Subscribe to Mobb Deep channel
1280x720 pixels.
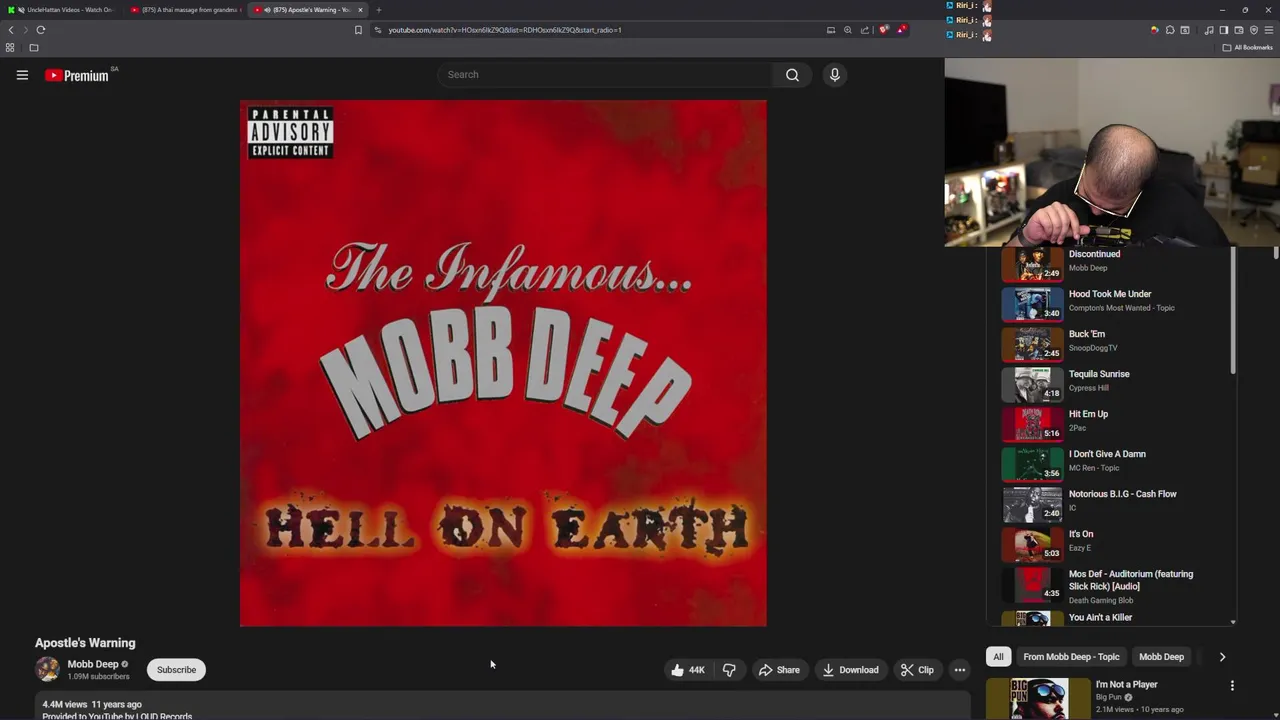tap(176, 670)
